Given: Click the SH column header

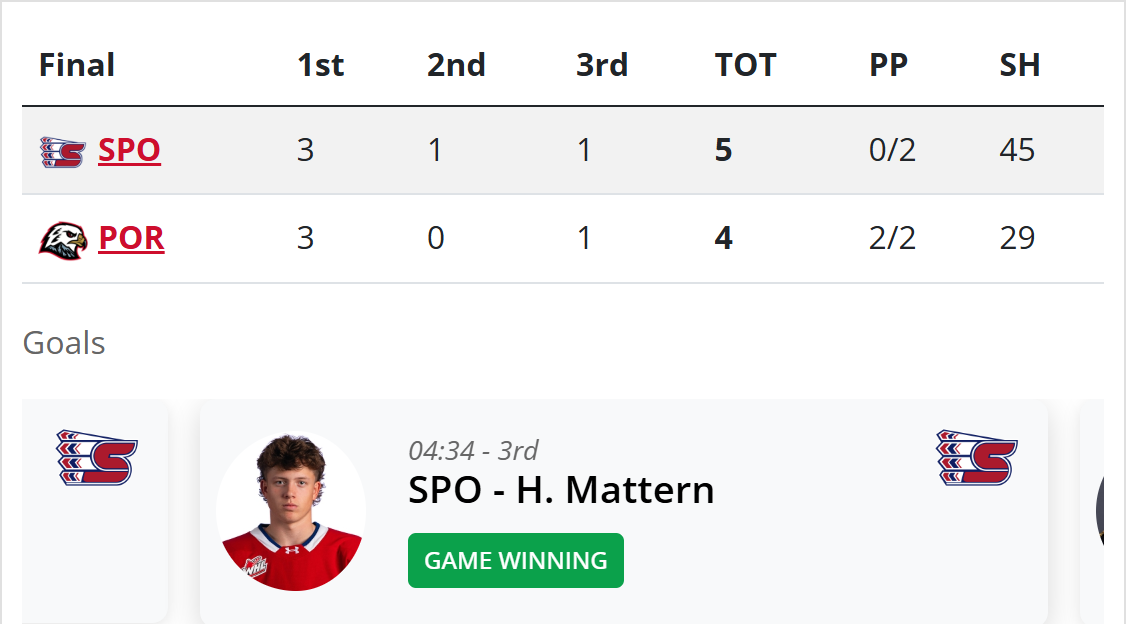Looking at the screenshot, I should point(1020,65).
